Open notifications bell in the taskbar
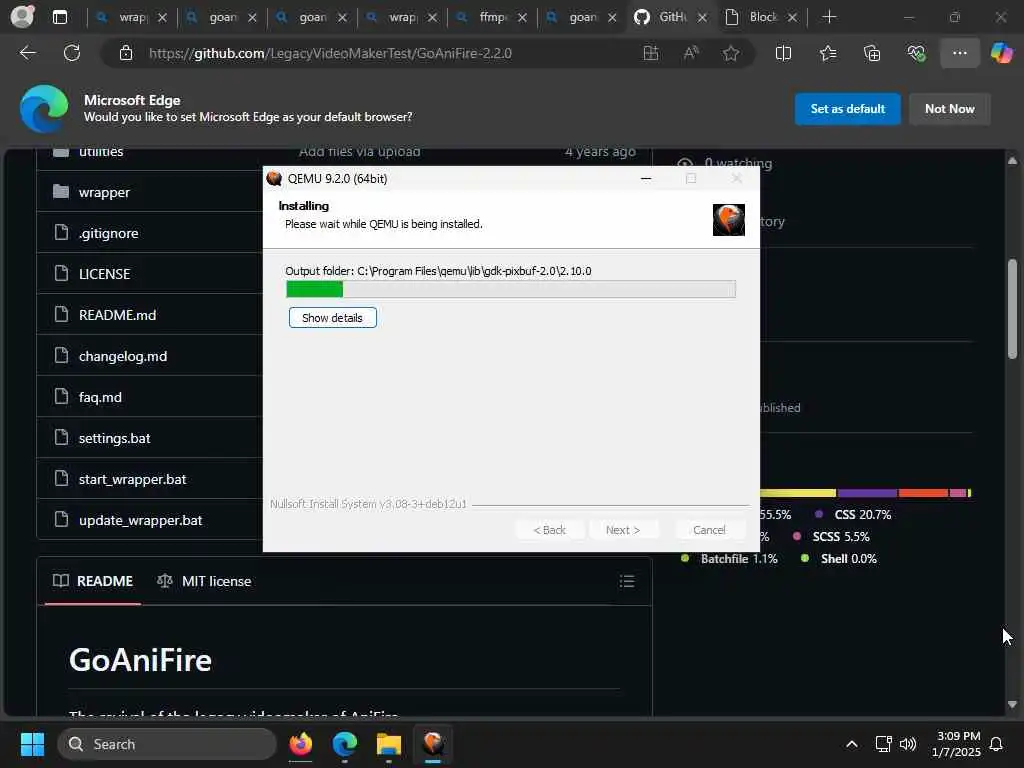The height and width of the screenshot is (768, 1024). tap(996, 744)
